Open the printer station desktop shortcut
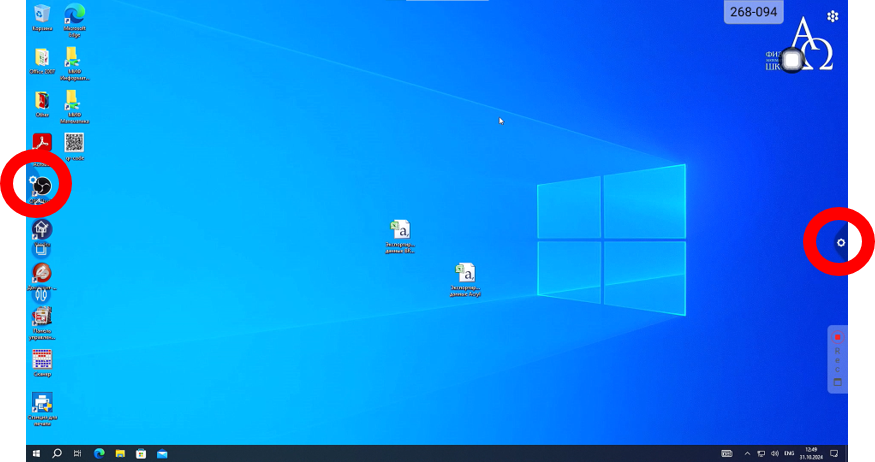 42,403
